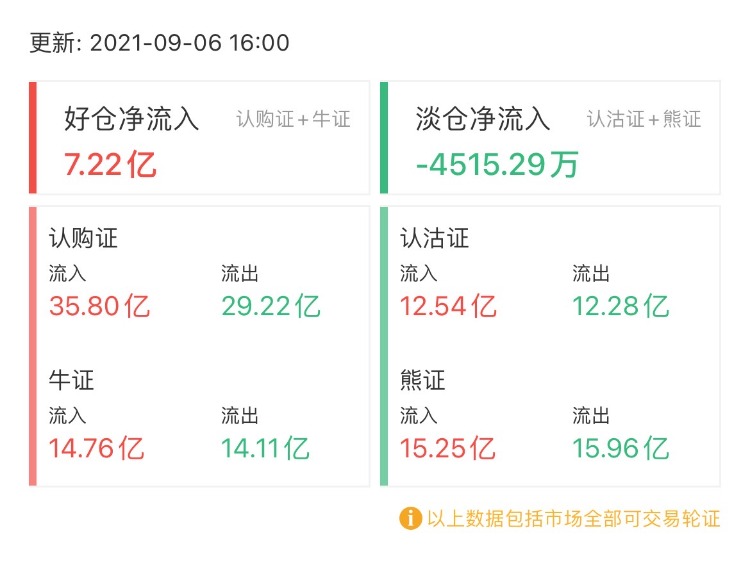Open the 好仓净流入 card
The width and height of the screenshot is (750, 574).
point(200,137)
